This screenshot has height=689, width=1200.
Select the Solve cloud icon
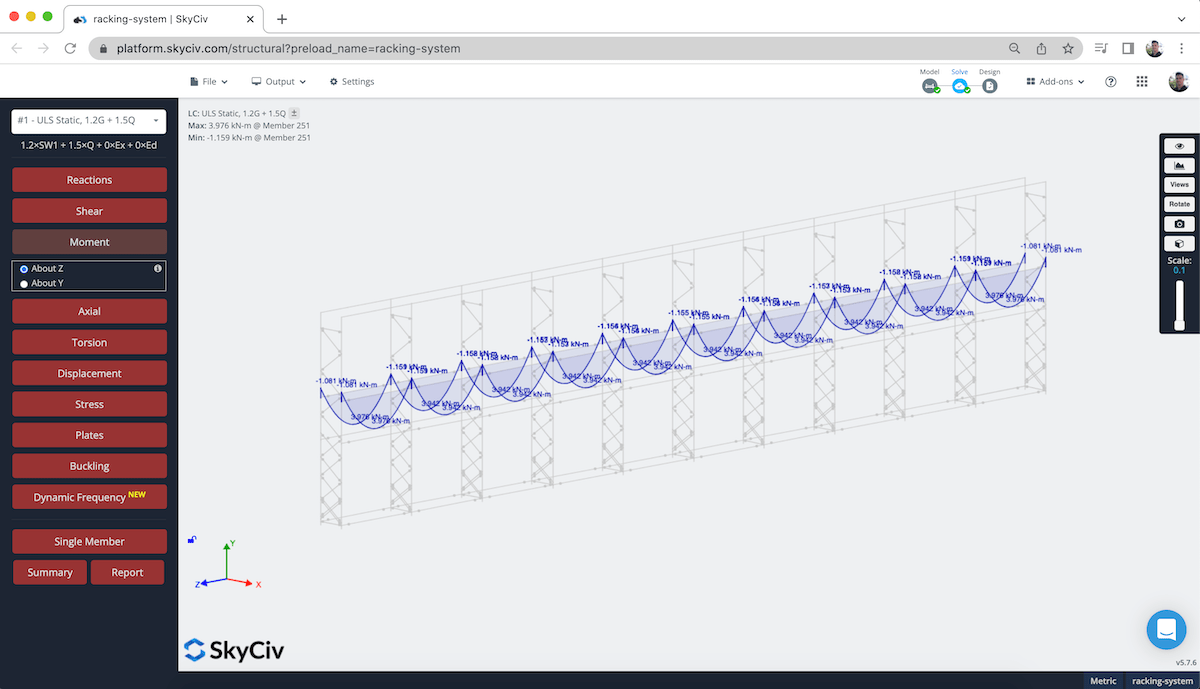[x=960, y=85]
